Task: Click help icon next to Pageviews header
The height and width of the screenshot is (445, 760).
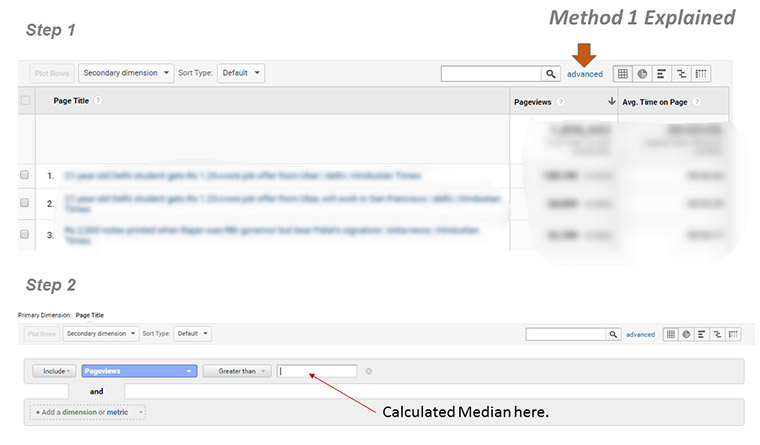Action: pos(561,102)
